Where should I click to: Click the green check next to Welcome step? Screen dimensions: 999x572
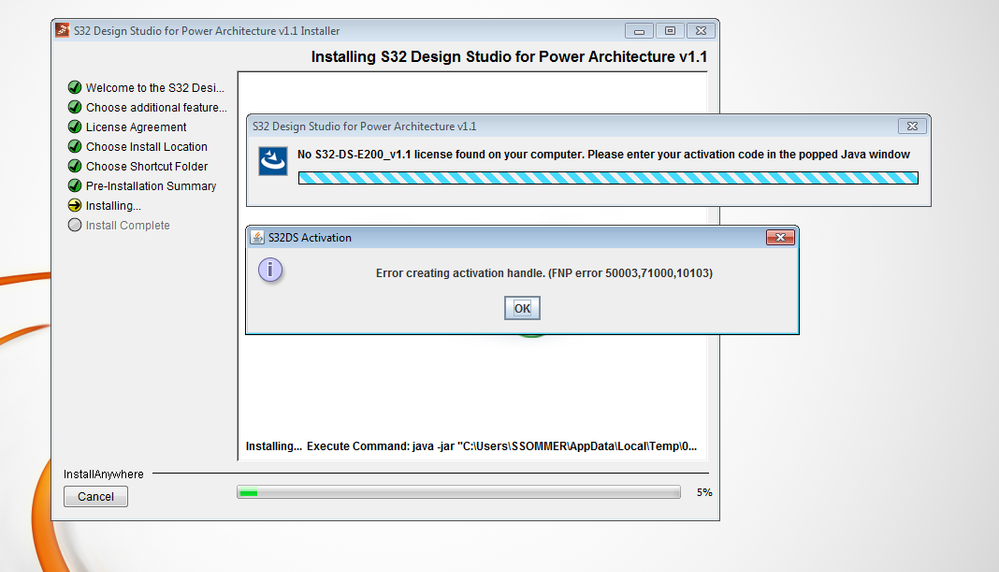click(75, 87)
